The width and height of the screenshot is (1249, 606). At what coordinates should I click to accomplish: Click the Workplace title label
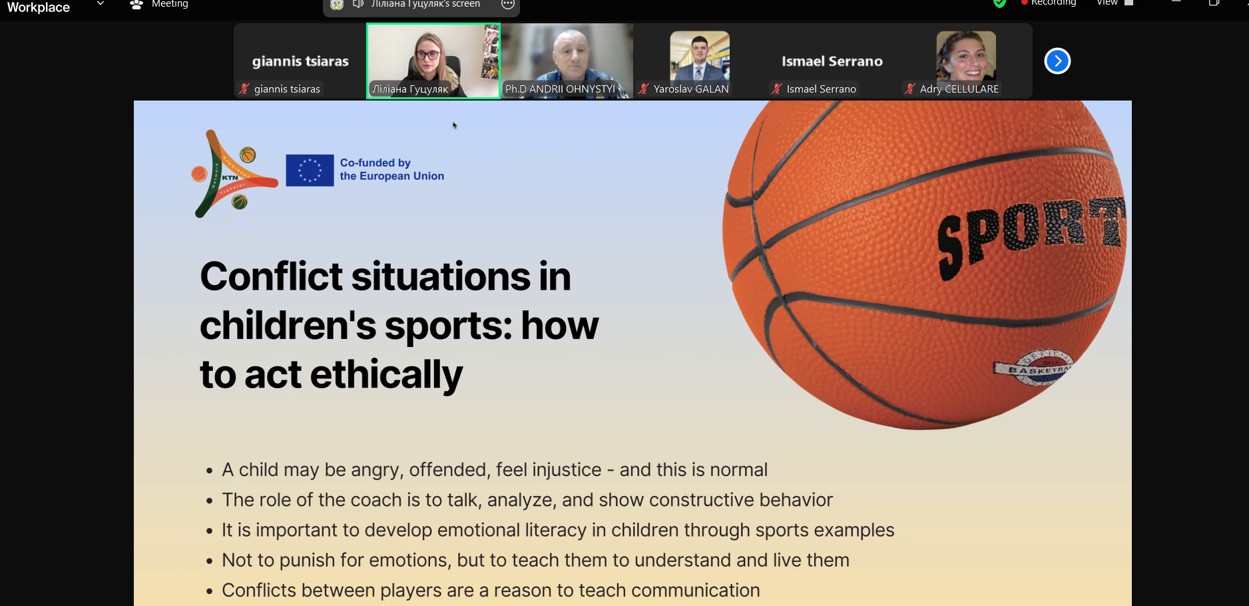click(x=39, y=7)
